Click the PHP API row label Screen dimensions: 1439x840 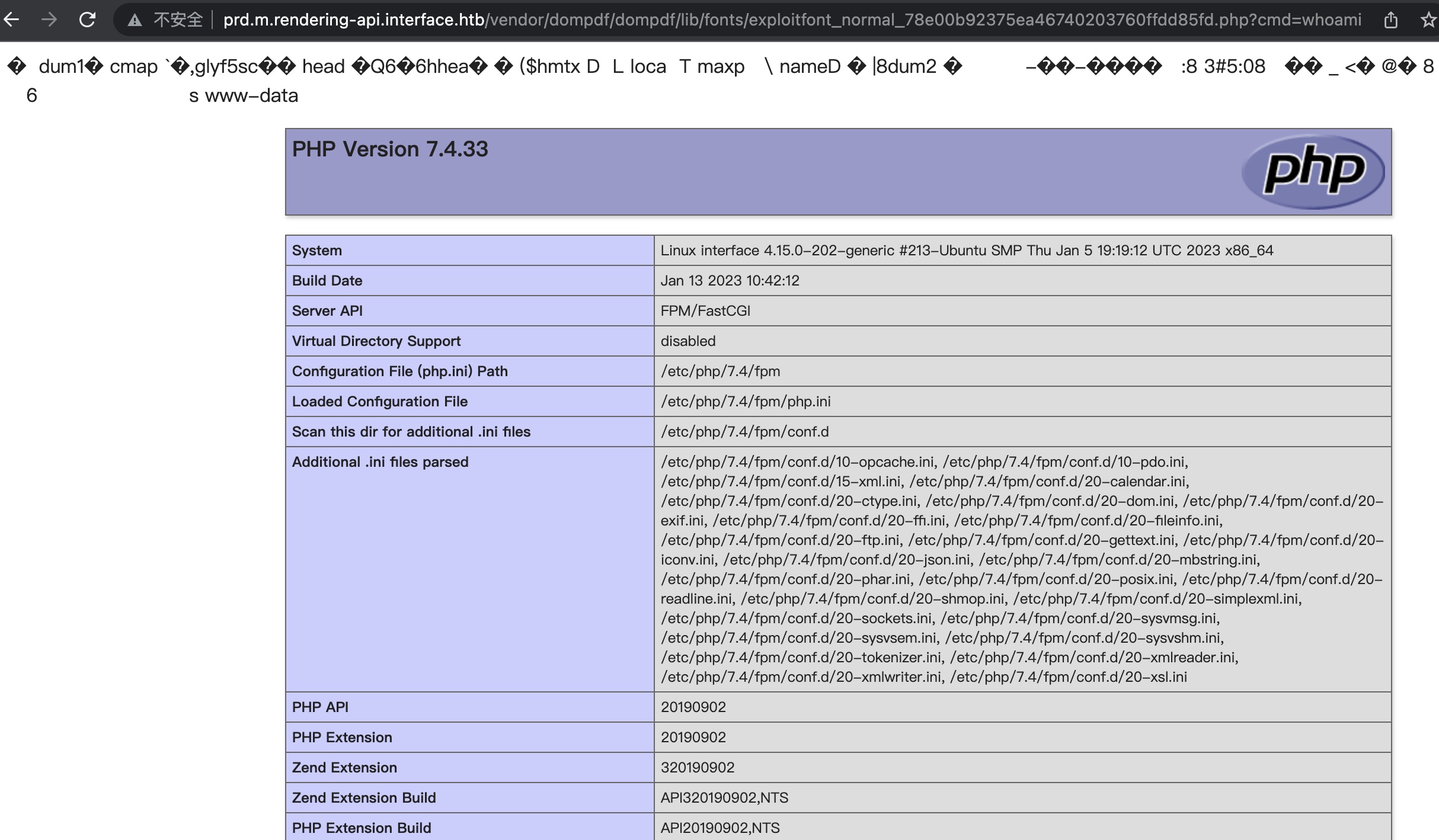320,707
